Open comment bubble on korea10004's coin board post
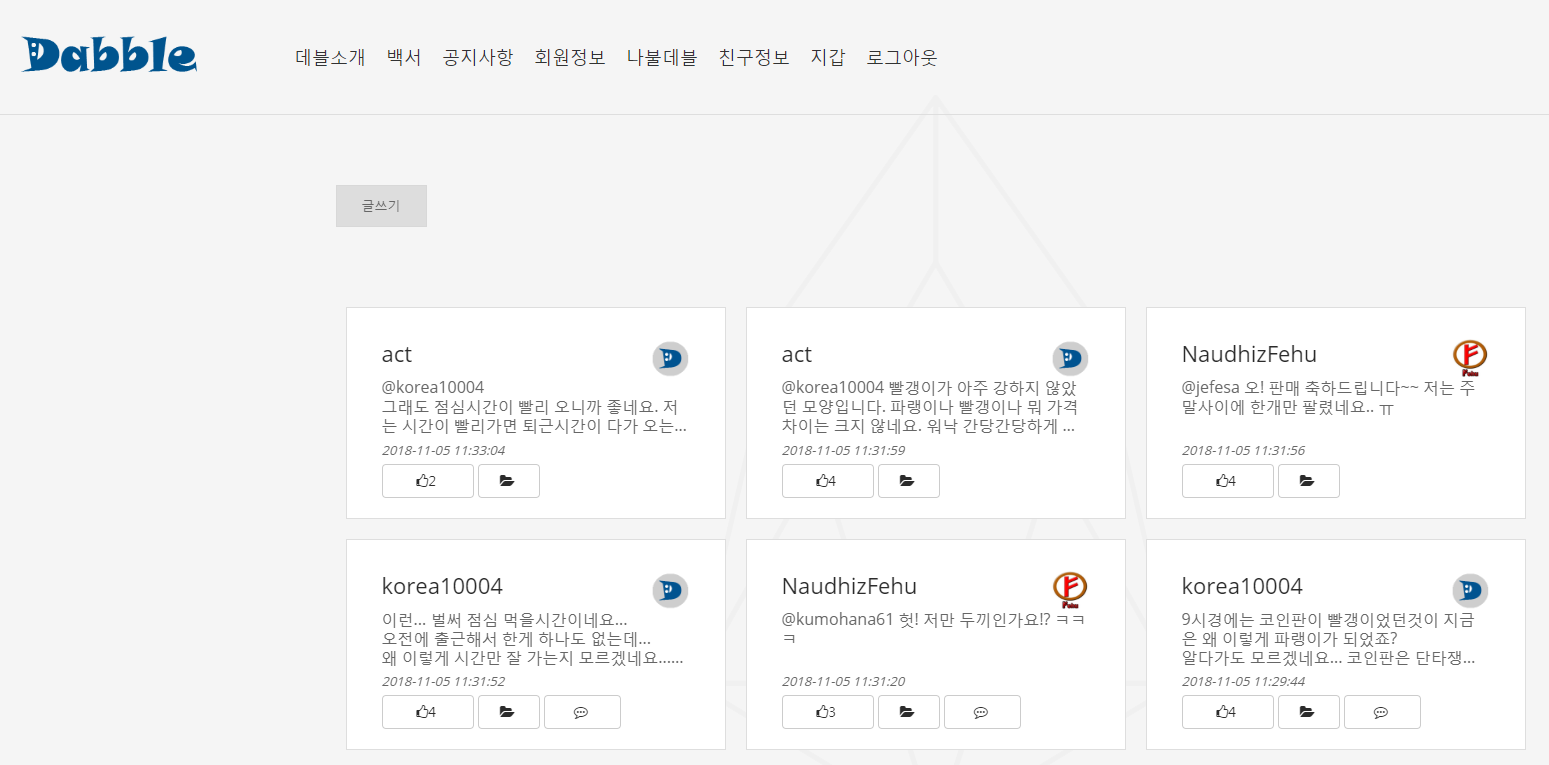Image resolution: width=1549 pixels, height=765 pixels. pos(1382,712)
